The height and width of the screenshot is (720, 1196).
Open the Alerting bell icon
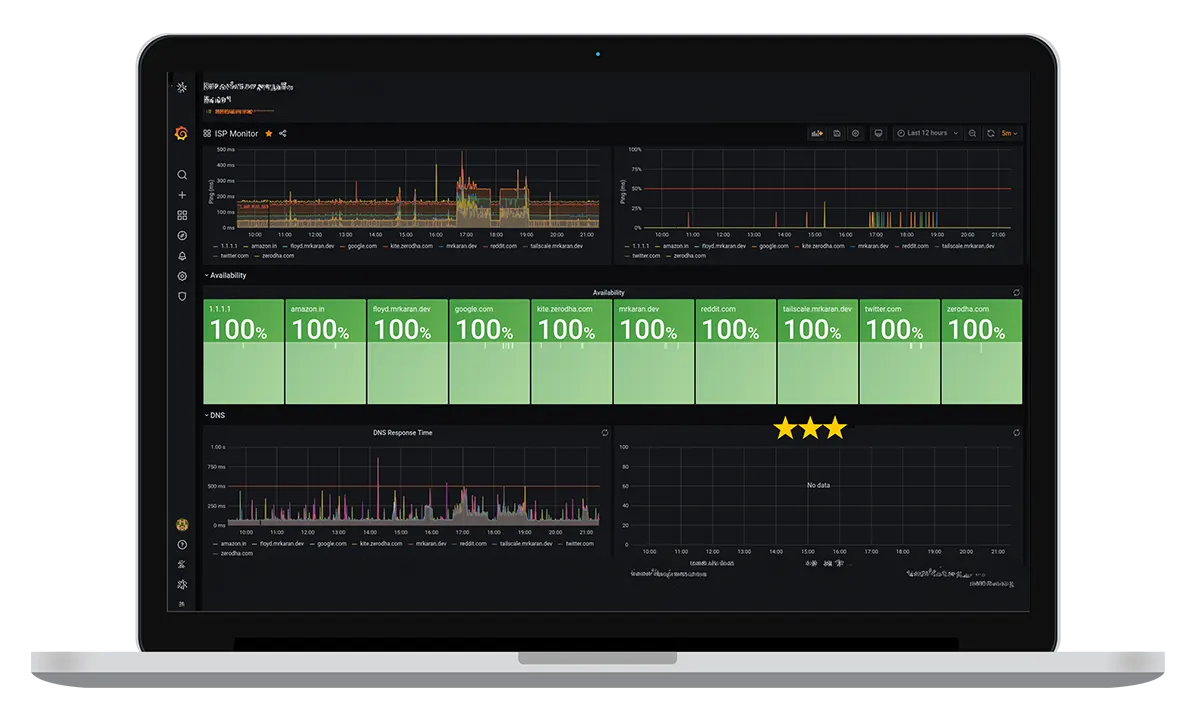tap(182, 256)
